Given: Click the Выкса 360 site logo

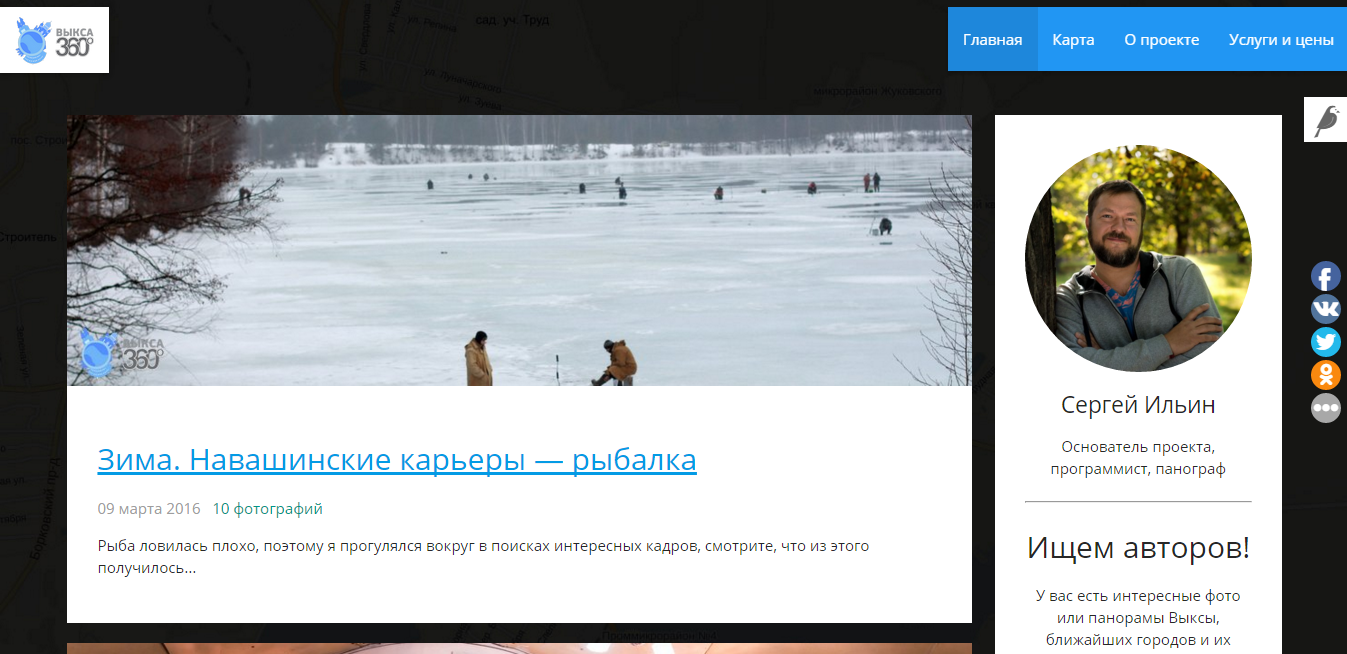Looking at the screenshot, I should pyautogui.click(x=54, y=40).
